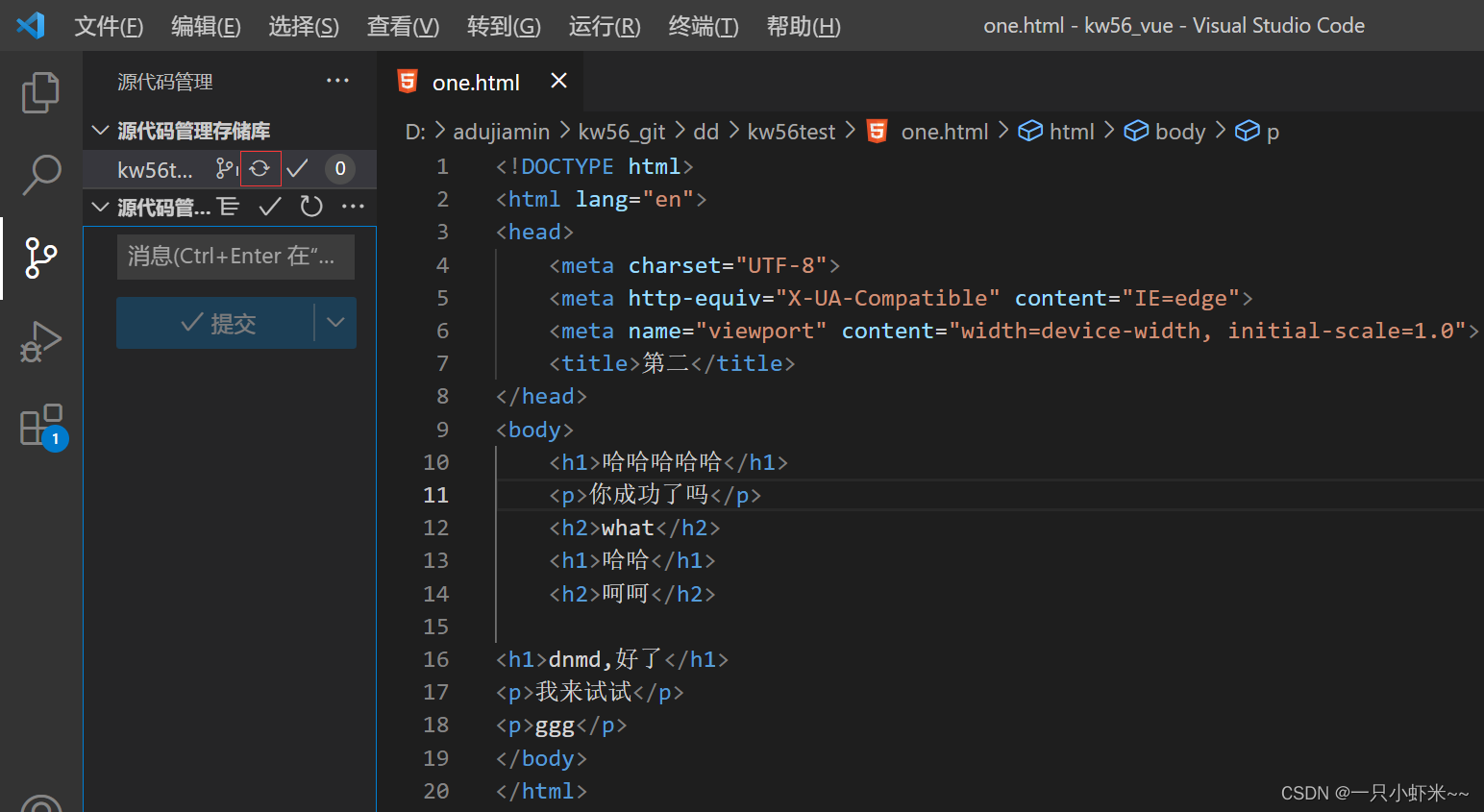Click breadcrumb folder kw56_git
Image resolution: width=1484 pixels, height=812 pixels.
[622, 132]
